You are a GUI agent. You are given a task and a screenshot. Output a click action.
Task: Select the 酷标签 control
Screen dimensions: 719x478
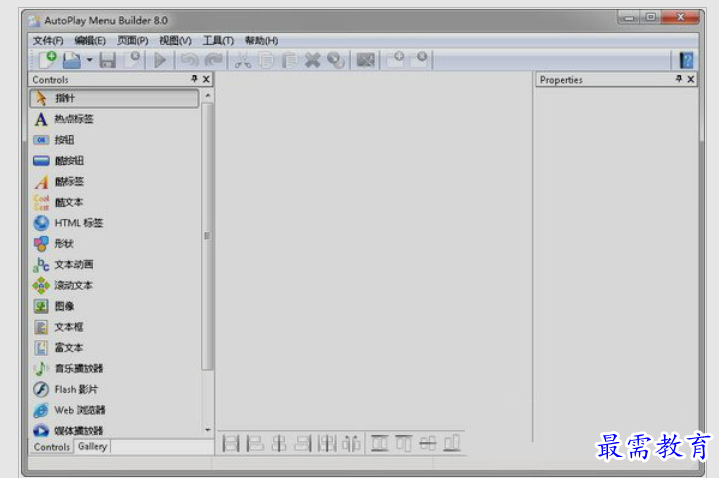click(114, 182)
